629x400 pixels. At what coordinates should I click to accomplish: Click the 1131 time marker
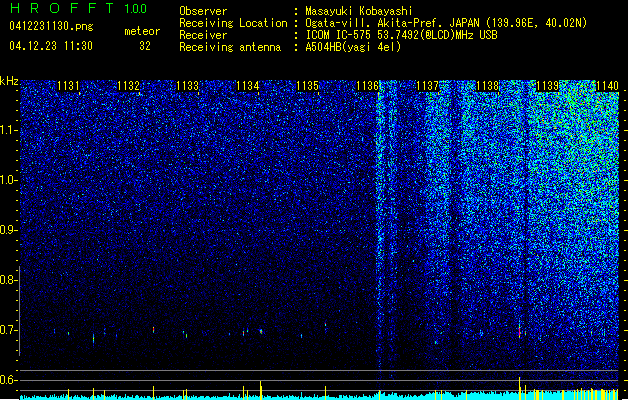click(68, 86)
